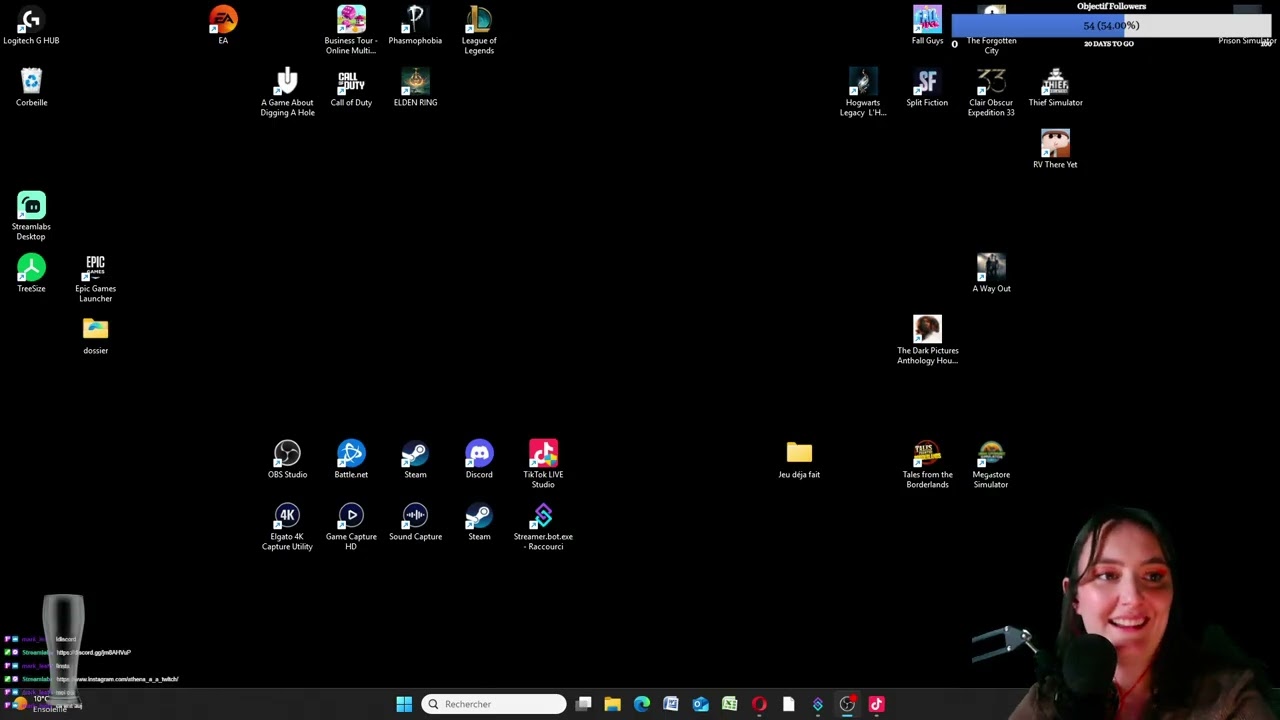Click Tales from the Borderlands icon
Viewport: 1280px width, 720px height.
point(927,464)
